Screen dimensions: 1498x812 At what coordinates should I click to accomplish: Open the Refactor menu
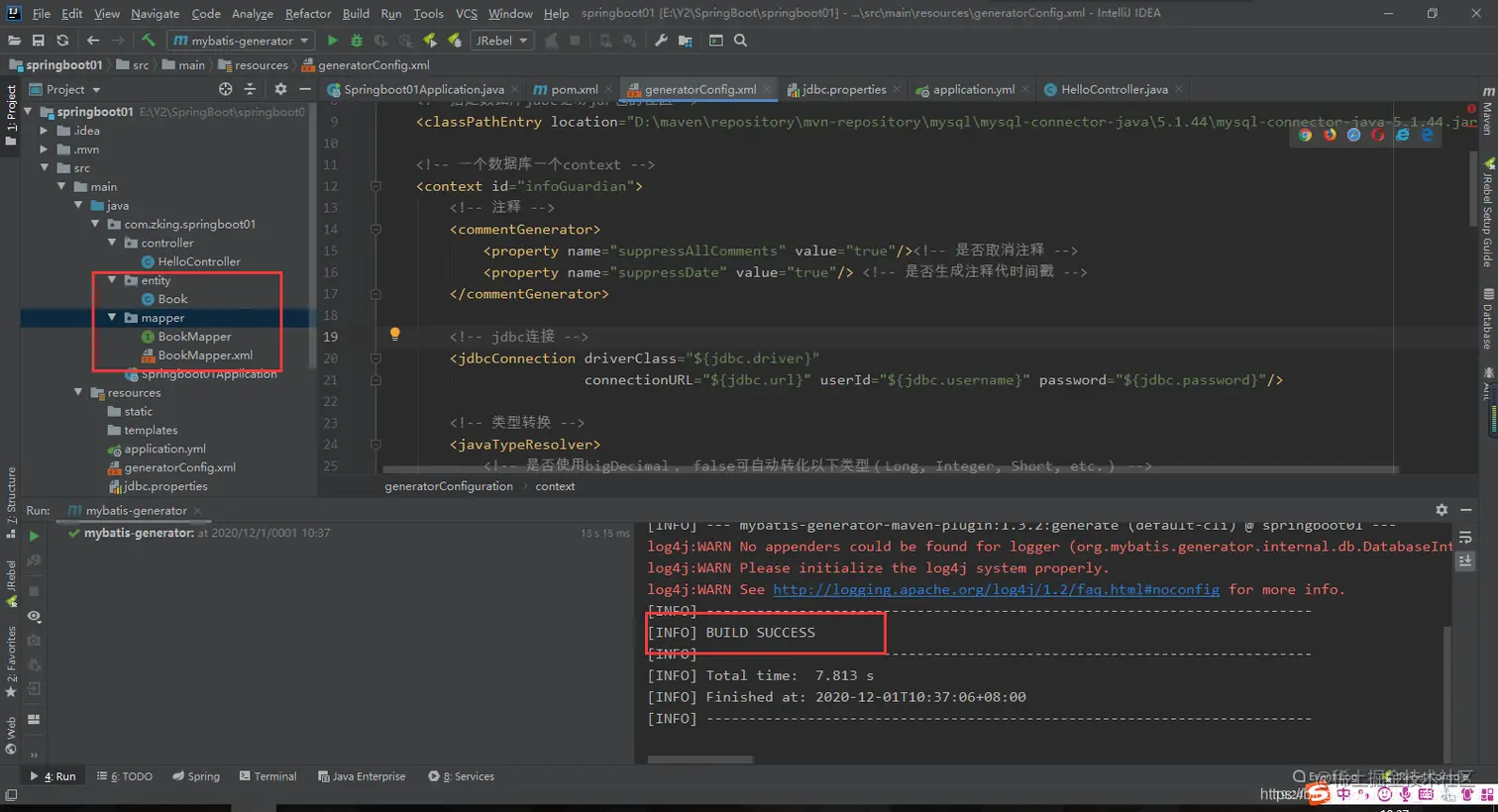[308, 14]
